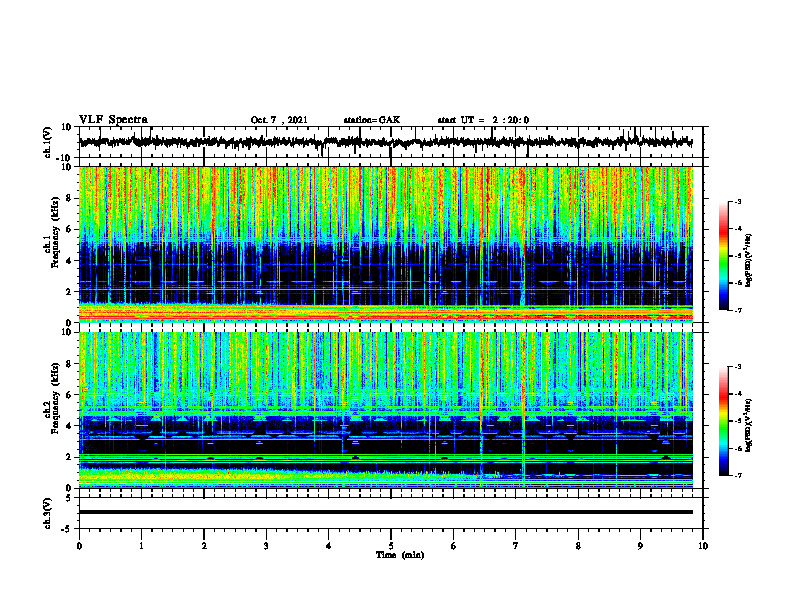This screenshot has height=612, width=792.
Task: Click the ch.1 spectrogram color bar
Action: (x=724, y=256)
